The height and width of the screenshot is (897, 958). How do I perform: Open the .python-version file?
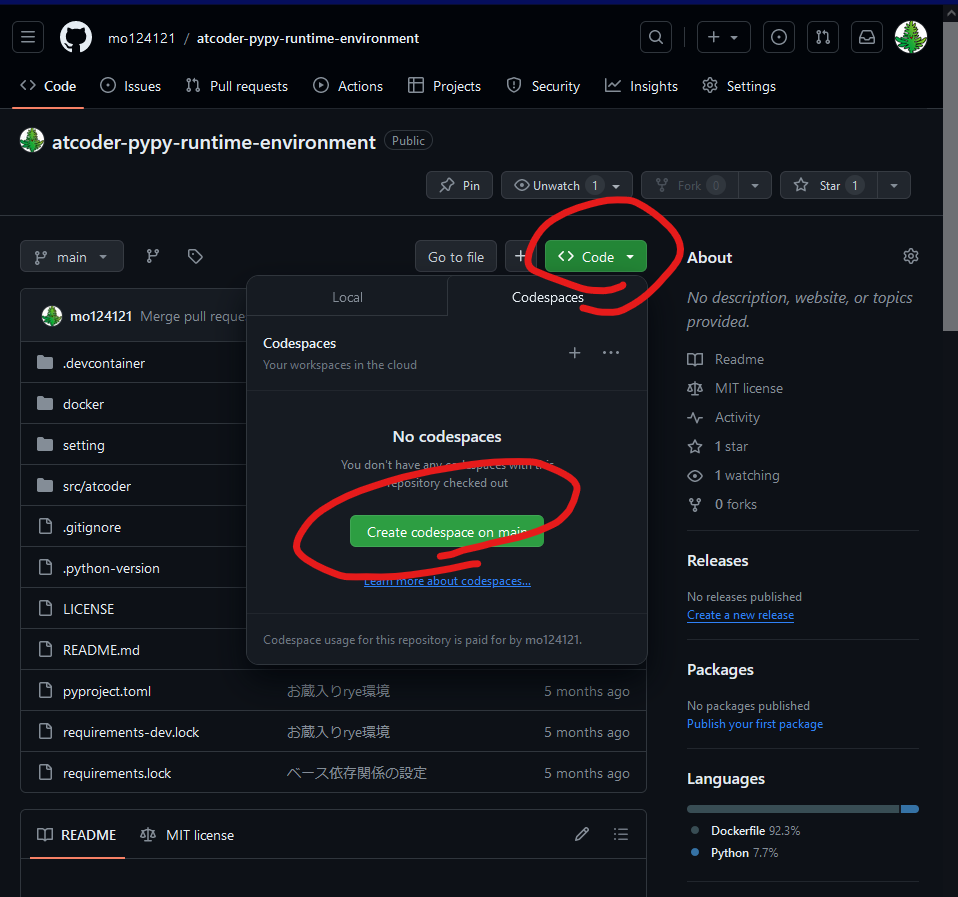pos(111,568)
